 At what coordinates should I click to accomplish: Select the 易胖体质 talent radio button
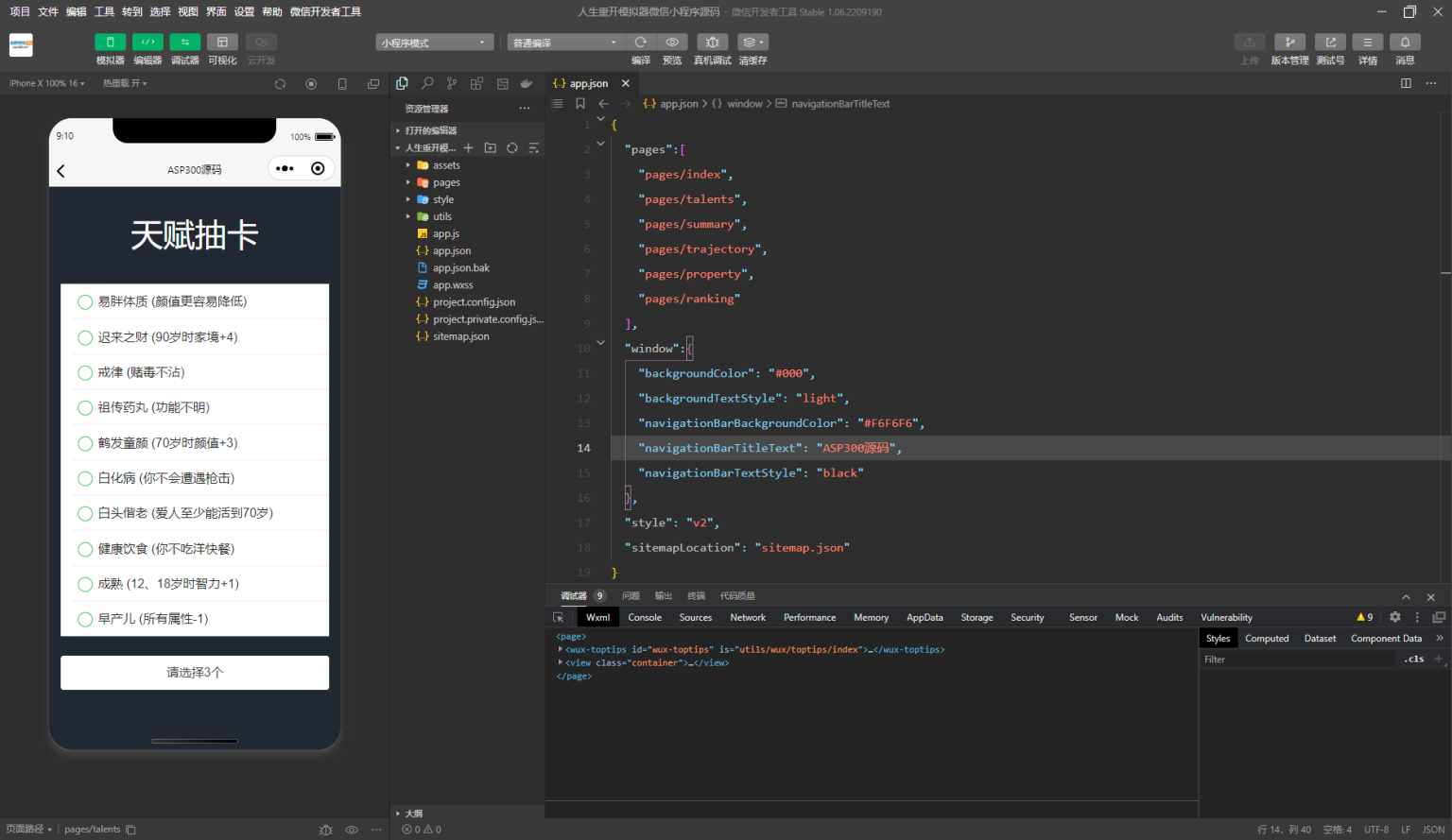[85, 302]
